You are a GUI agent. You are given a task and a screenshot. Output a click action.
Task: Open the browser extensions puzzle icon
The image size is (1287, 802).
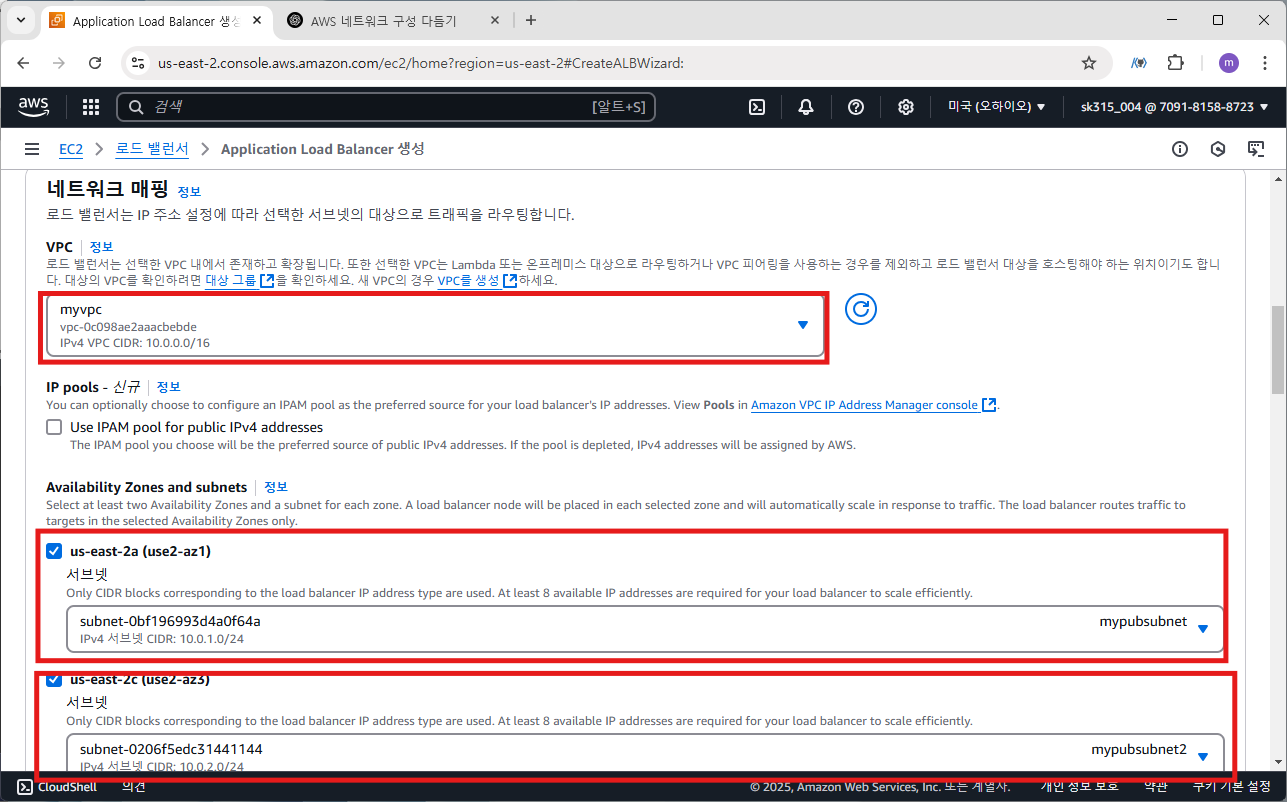[1176, 63]
